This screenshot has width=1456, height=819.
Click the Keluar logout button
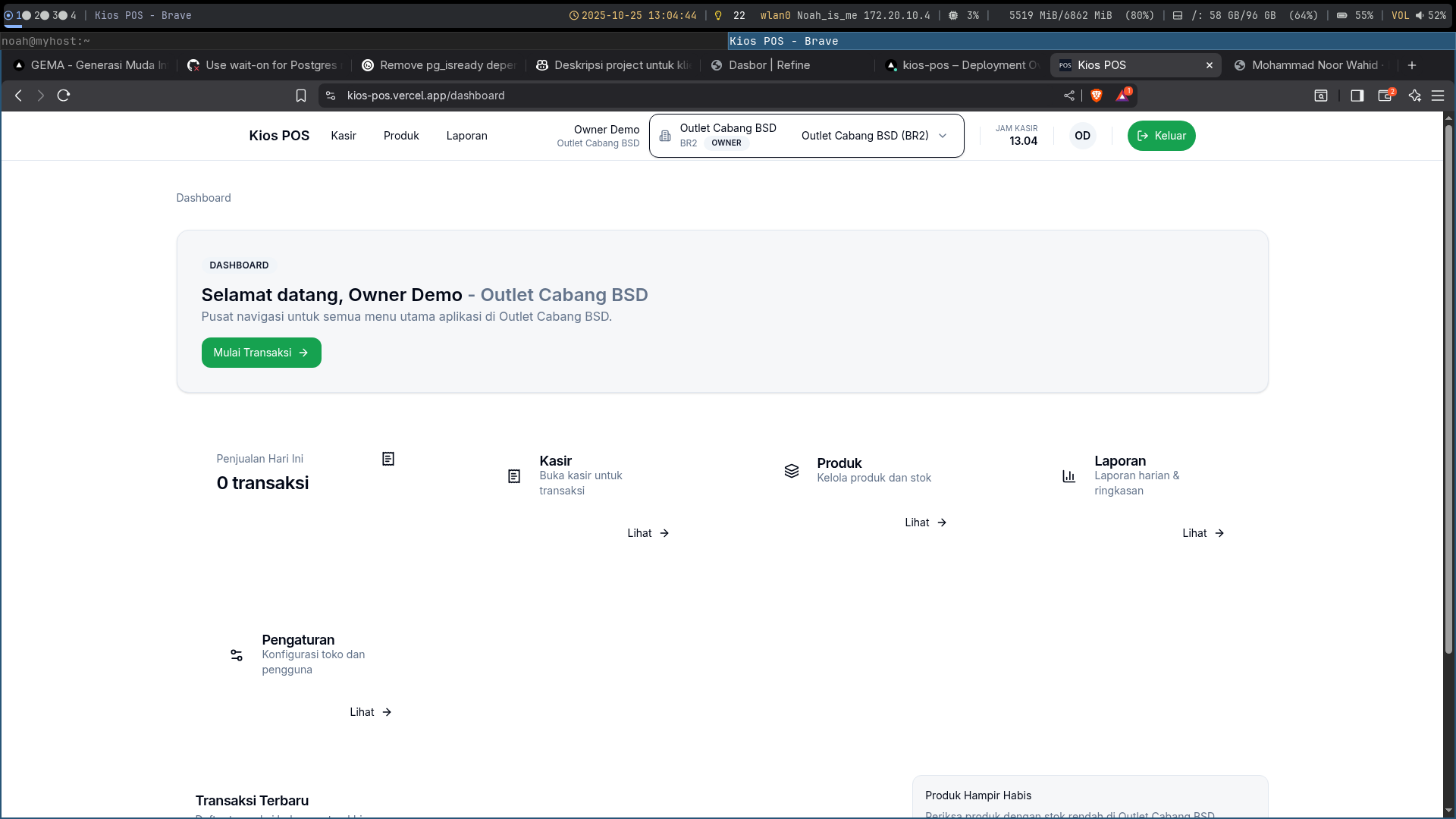click(1161, 136)
